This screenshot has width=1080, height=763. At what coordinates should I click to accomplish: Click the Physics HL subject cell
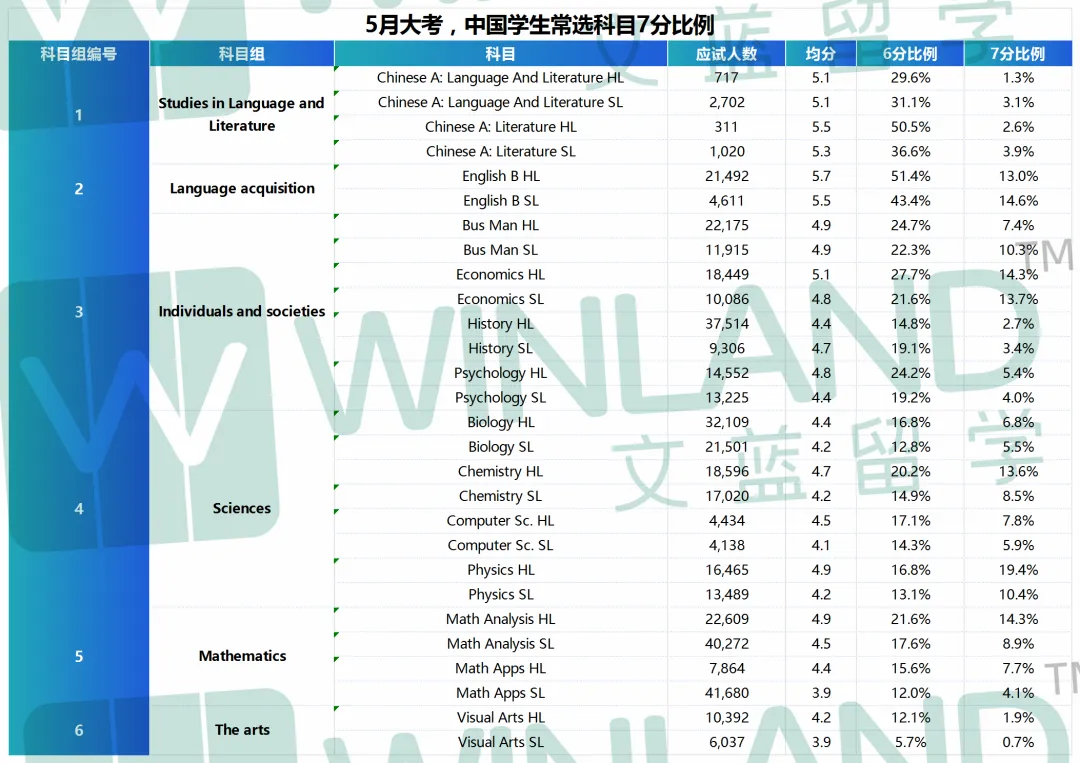500,570
